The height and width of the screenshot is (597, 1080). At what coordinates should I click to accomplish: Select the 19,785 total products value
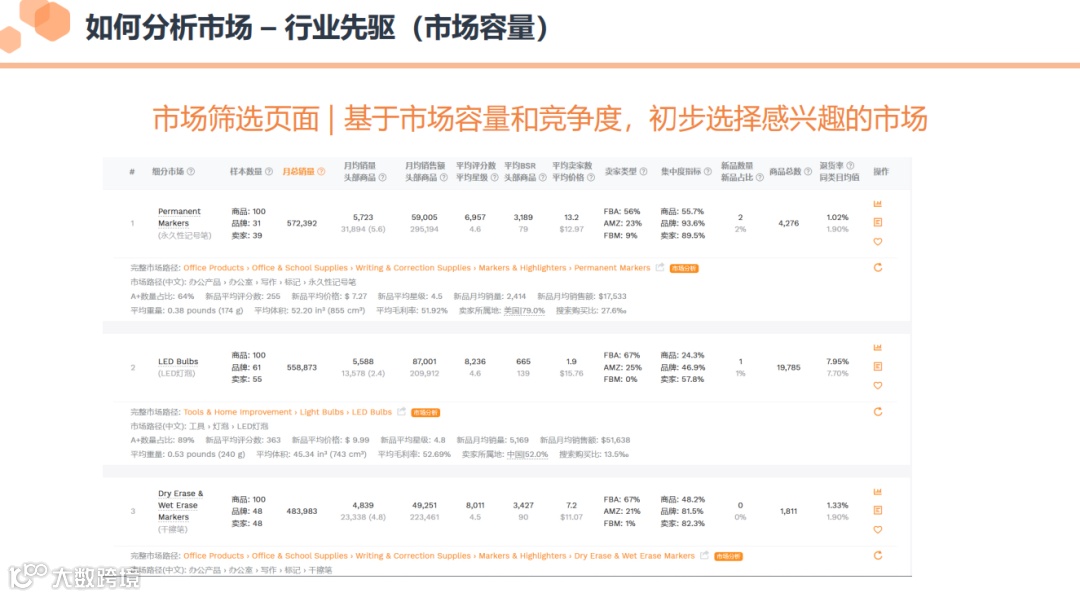click(789, 368)
